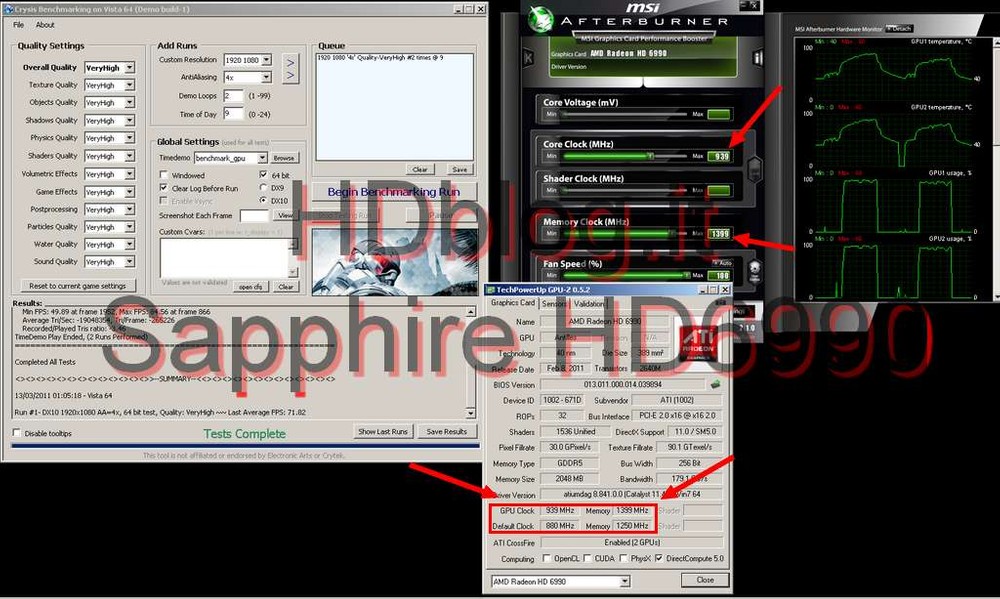Image resolution: width=1000 pixels, height=599 pixels.
Task: Click Save Results
Action: pos(446,432)
